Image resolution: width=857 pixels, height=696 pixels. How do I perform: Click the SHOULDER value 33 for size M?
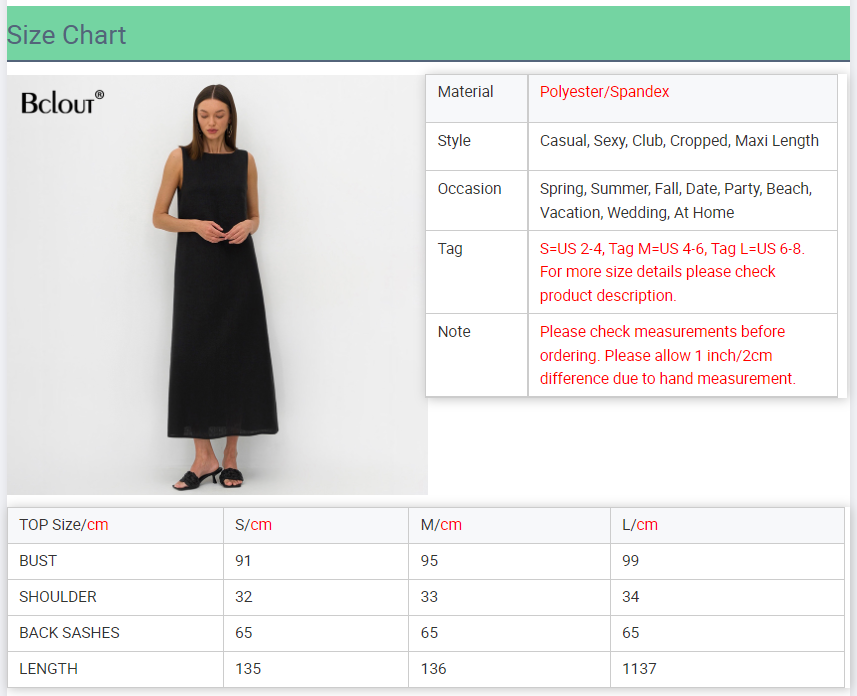point(430,597)
